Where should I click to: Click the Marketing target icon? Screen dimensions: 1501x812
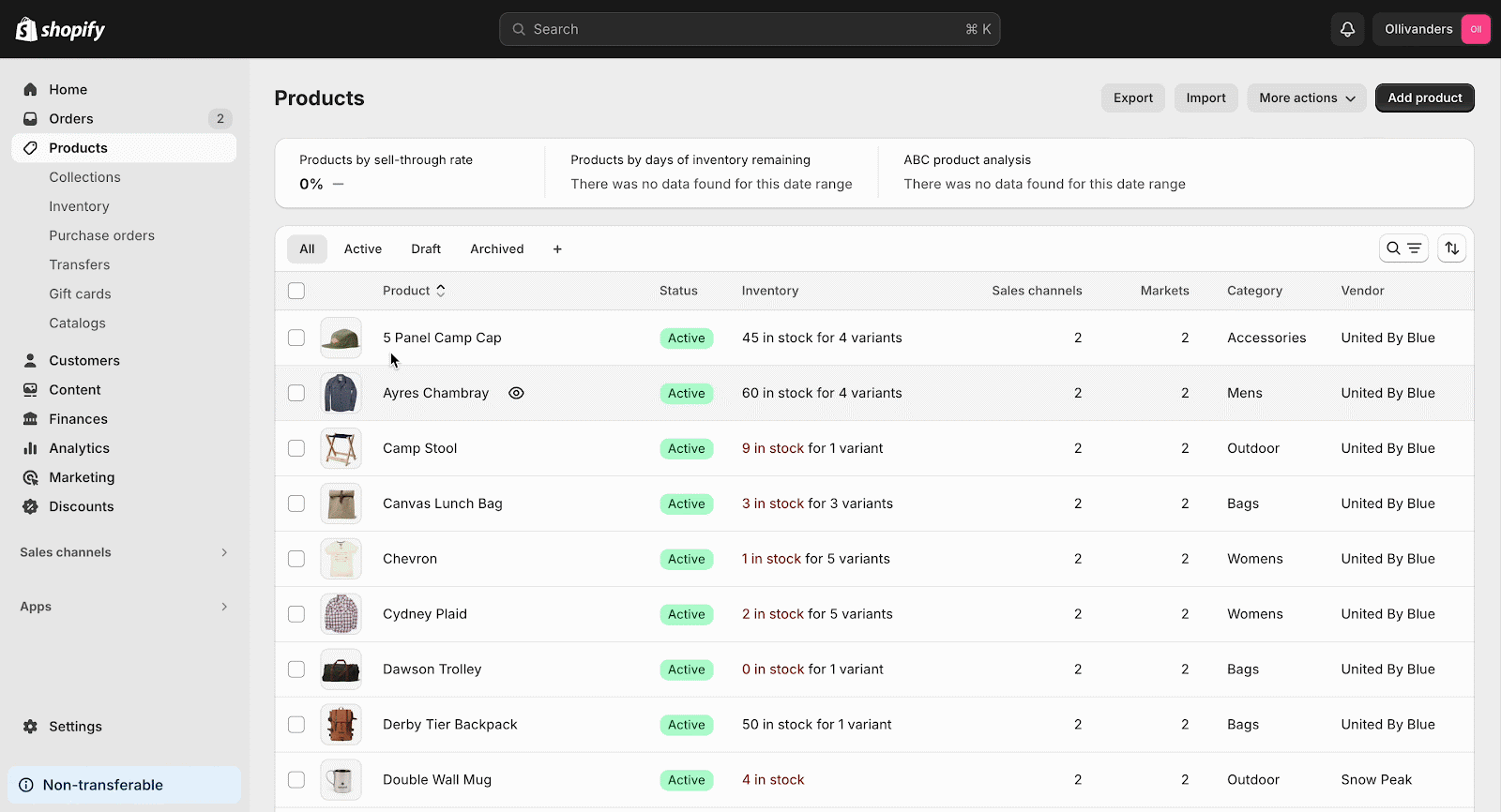click(30, 476)
